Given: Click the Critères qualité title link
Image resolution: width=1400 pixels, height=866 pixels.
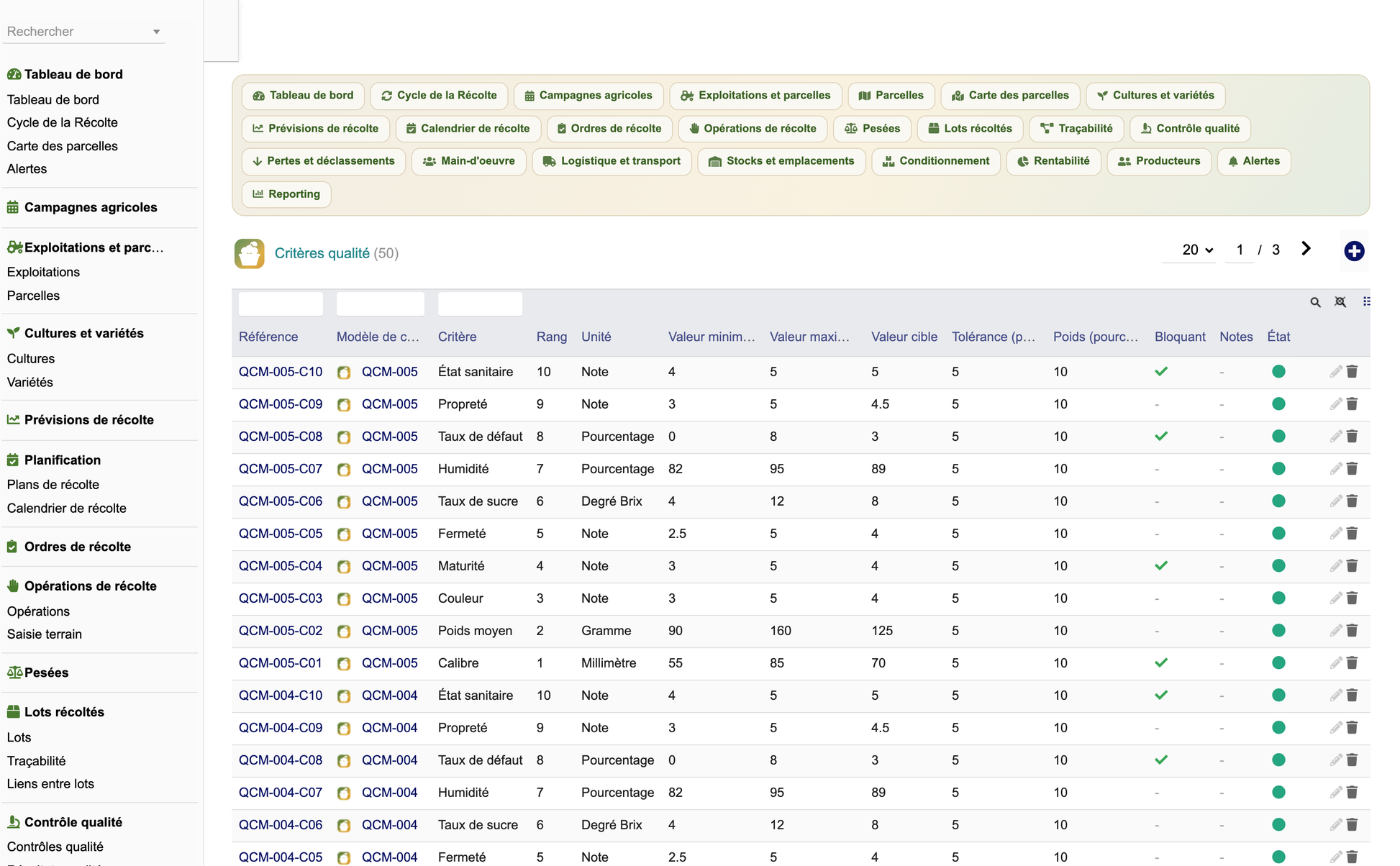Looking at the screenshot, I should 322,253.
